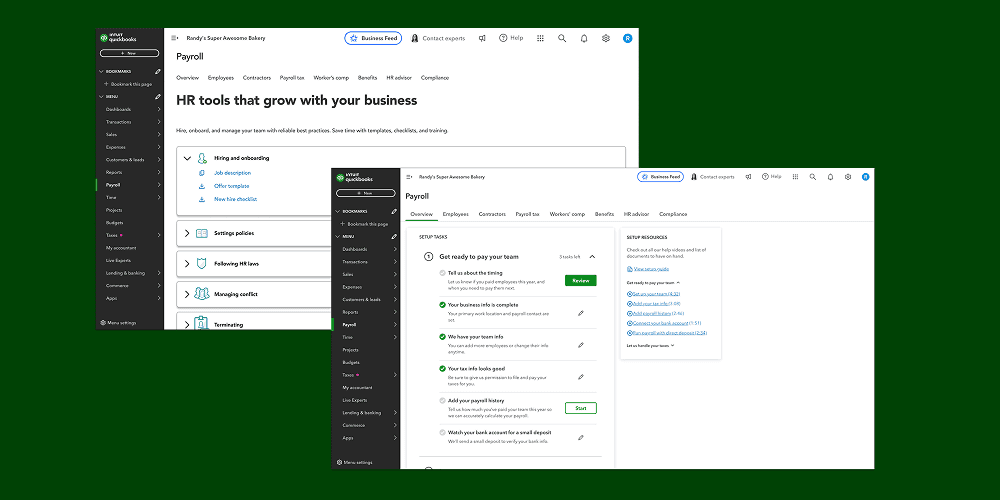Expand the 'Terminating' section
The width and height of the screenshot is (1000, 500).
pyautogui.click(x=187, y=325)
